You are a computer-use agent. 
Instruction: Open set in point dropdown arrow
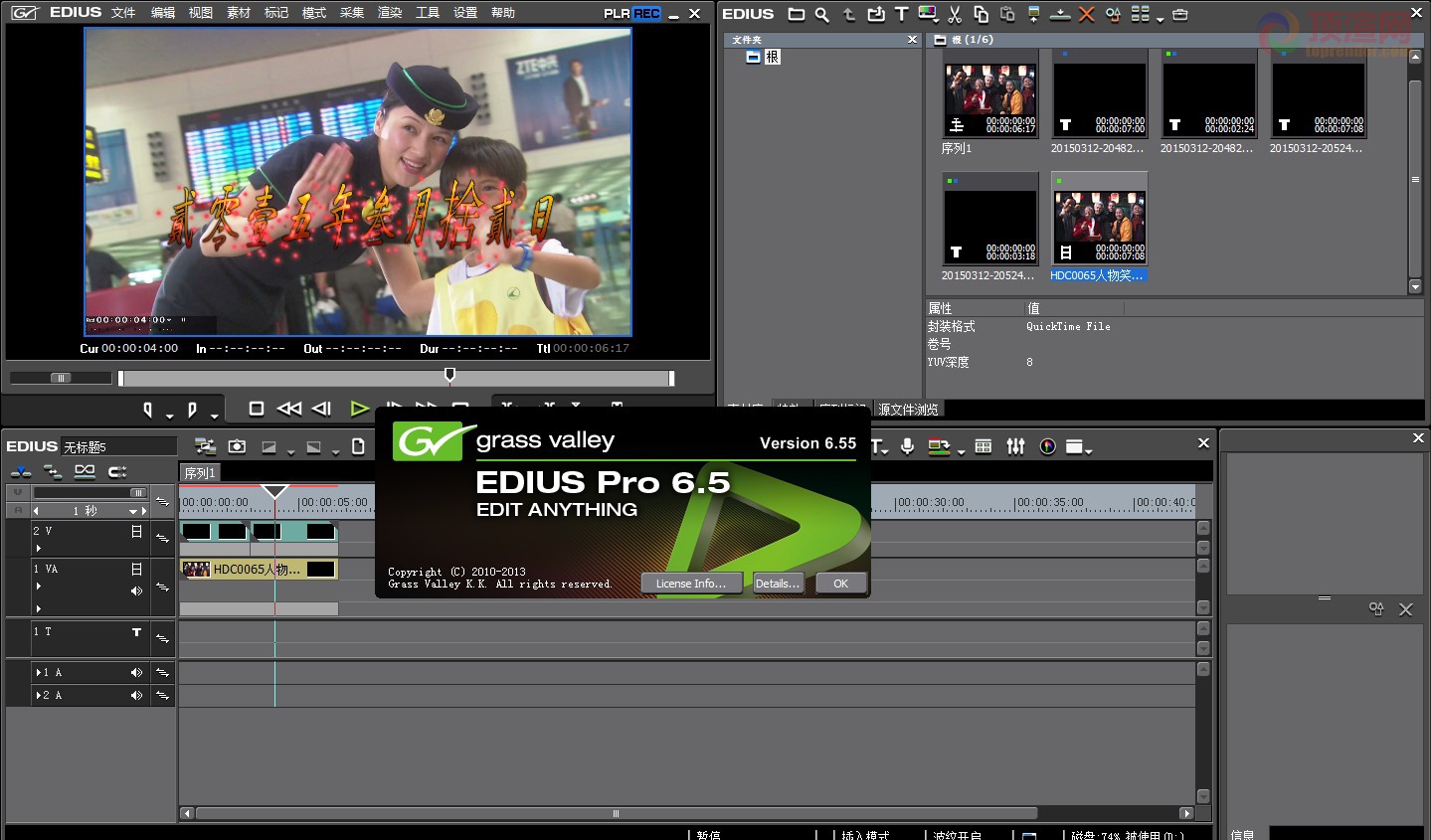click(x=169, y=416)
